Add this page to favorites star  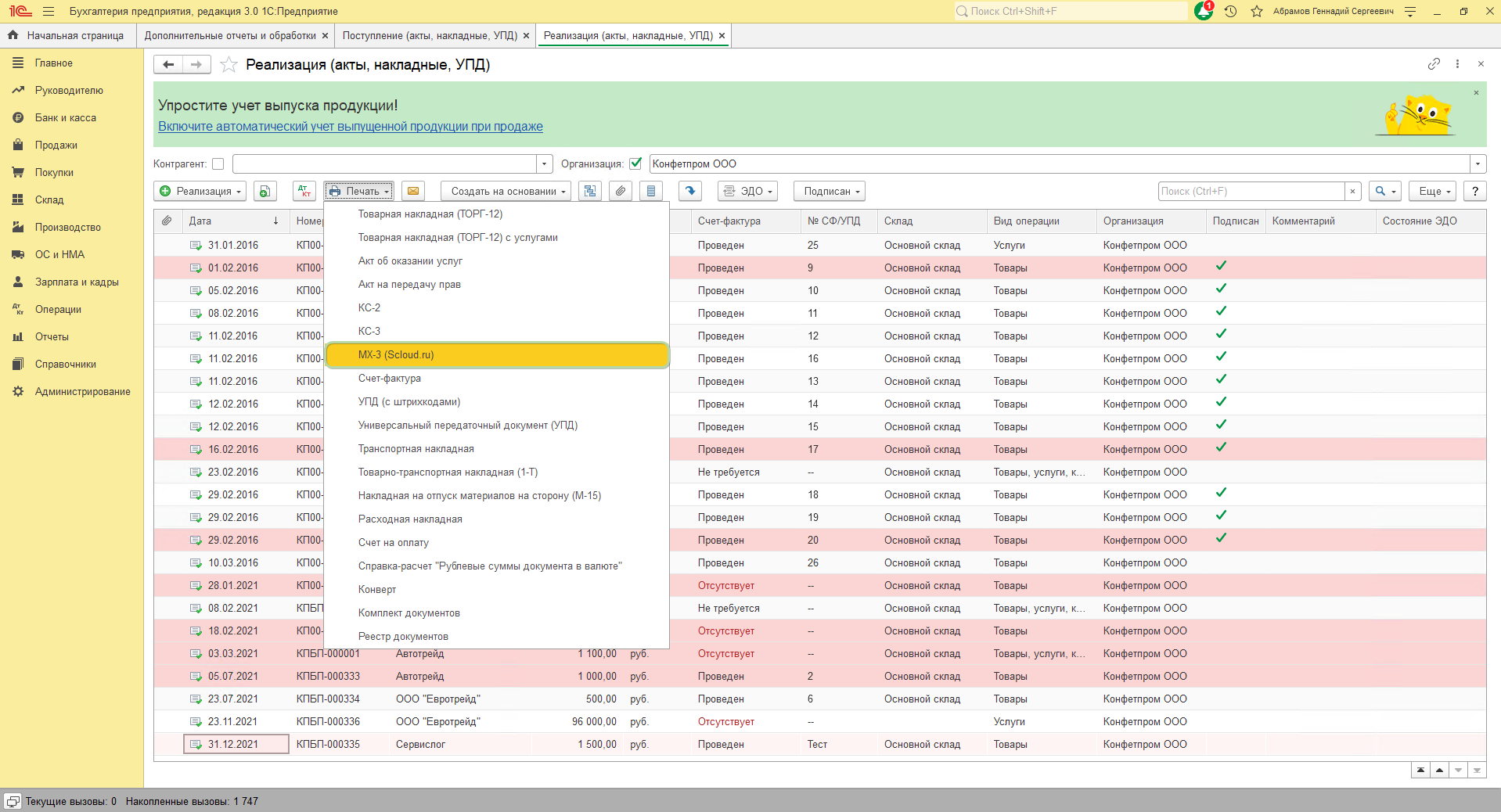pos(229,64)
